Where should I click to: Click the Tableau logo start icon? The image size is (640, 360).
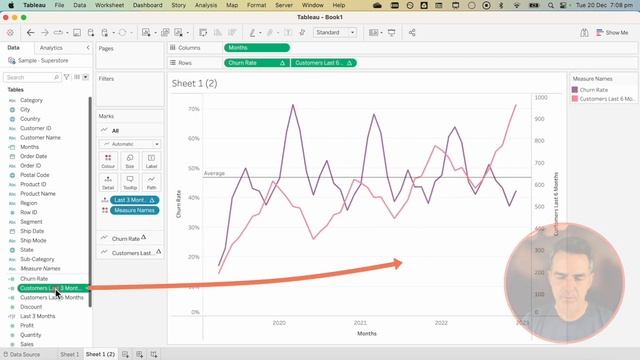click(x=10, y=33)
